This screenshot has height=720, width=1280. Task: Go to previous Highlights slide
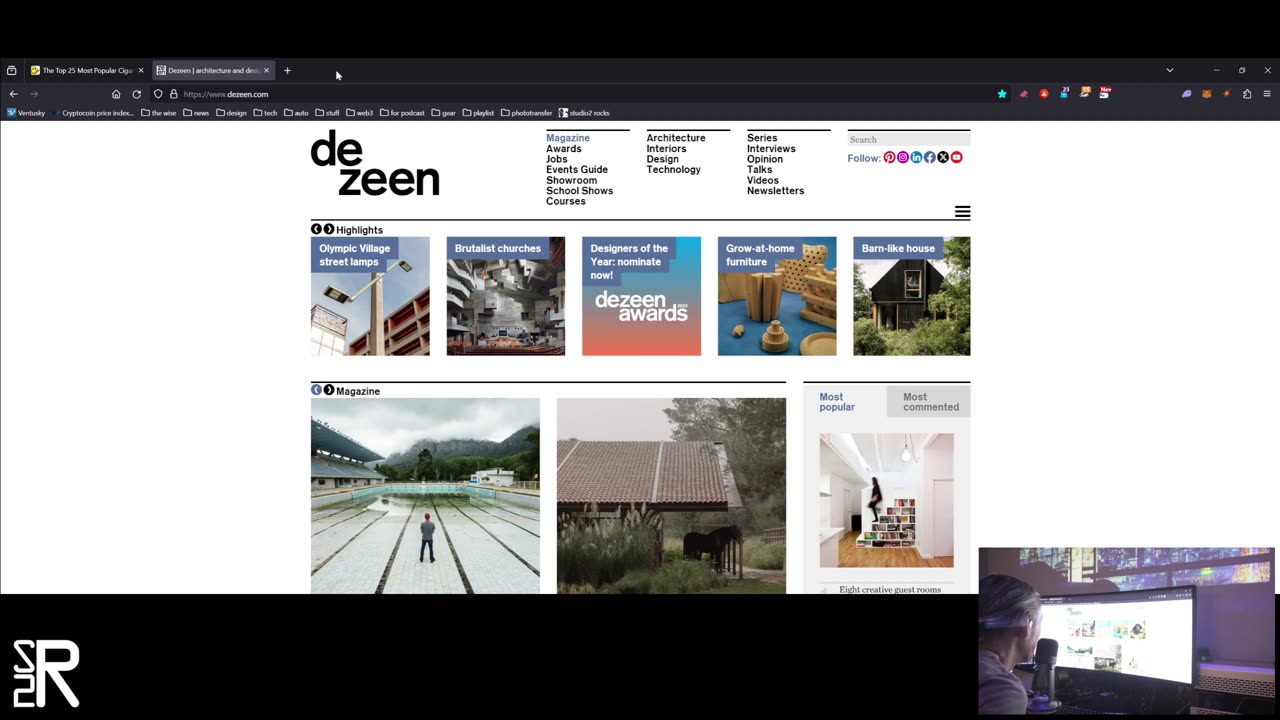tap(316, 229)
